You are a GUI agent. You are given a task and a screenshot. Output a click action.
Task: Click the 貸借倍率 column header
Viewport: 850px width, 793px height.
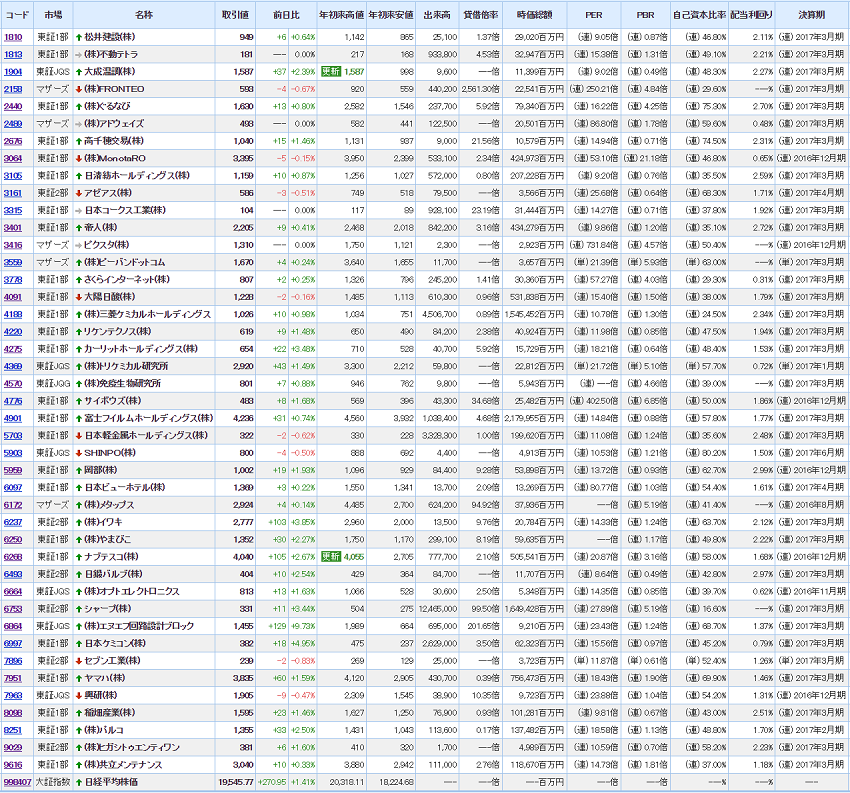[481, 15]
